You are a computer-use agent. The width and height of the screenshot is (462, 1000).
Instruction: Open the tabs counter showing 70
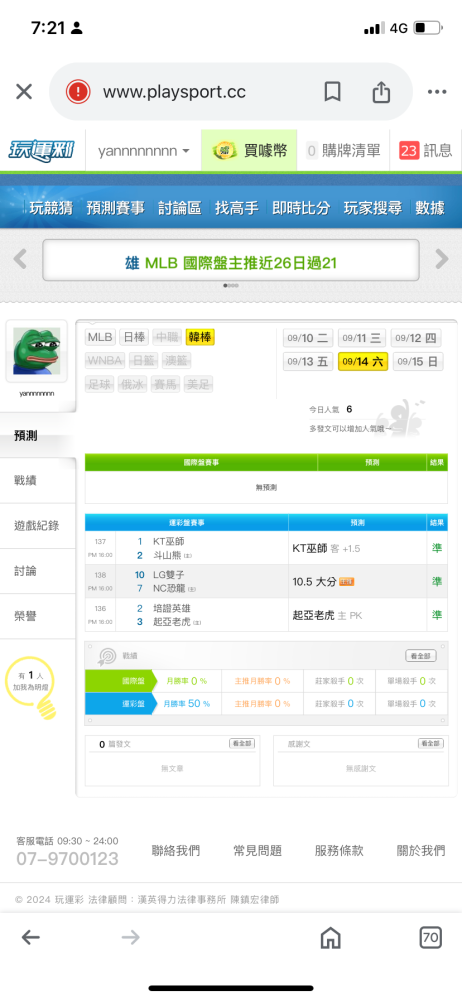[x=431, y=938]
